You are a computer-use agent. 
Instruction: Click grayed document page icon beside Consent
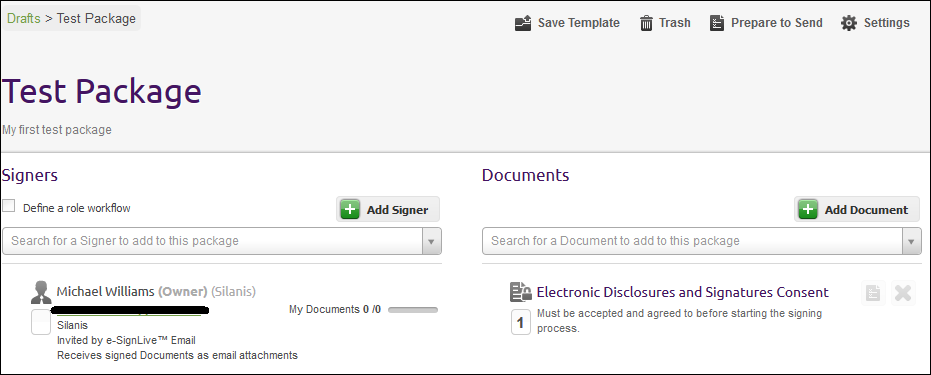873,293
